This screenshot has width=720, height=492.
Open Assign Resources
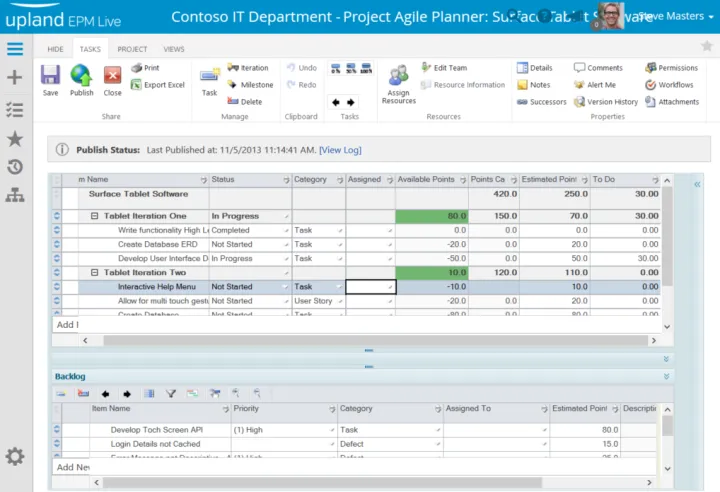pos(399,85)
